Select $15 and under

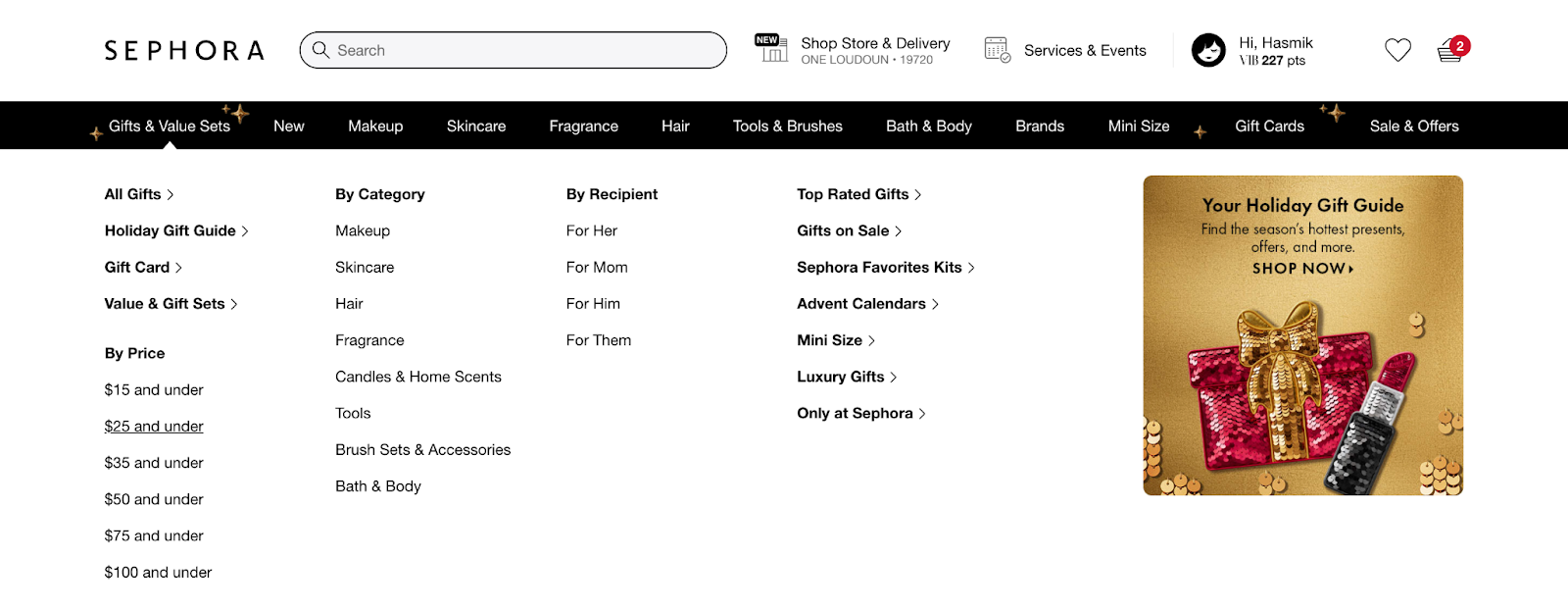(x=154, y=389)
